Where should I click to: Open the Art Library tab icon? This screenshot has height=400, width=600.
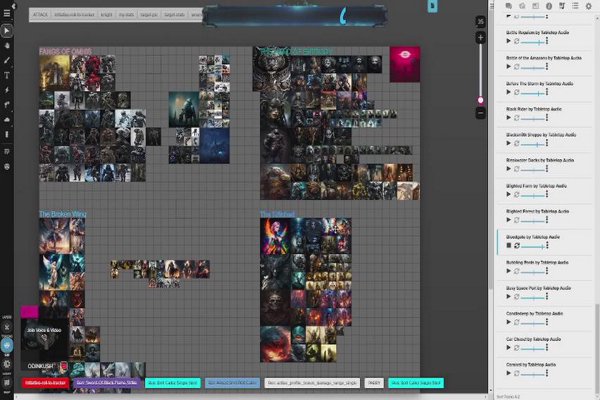[522, 6]
